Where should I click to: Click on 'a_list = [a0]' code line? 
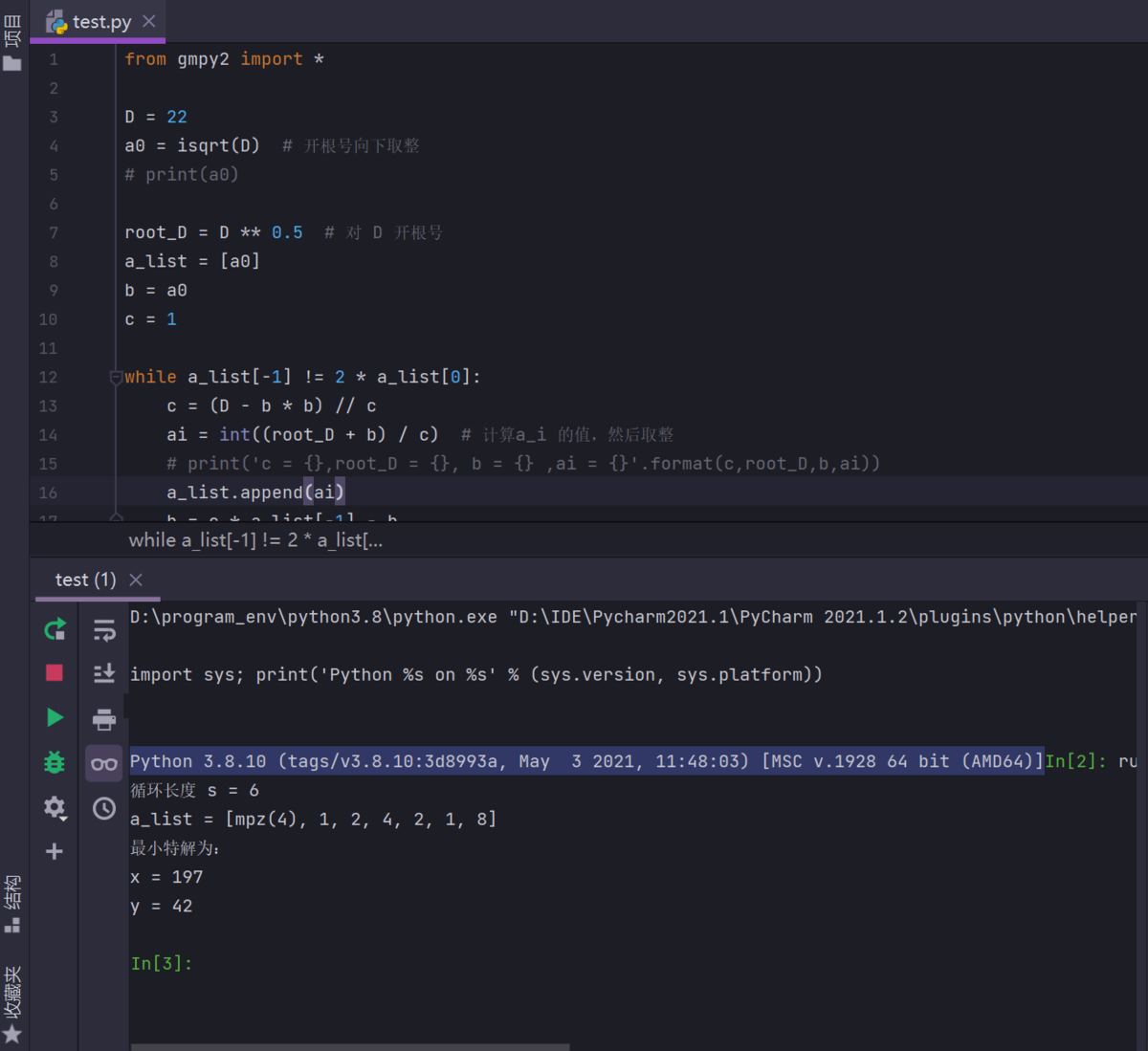pyautogui.click(x=192, y=261)
